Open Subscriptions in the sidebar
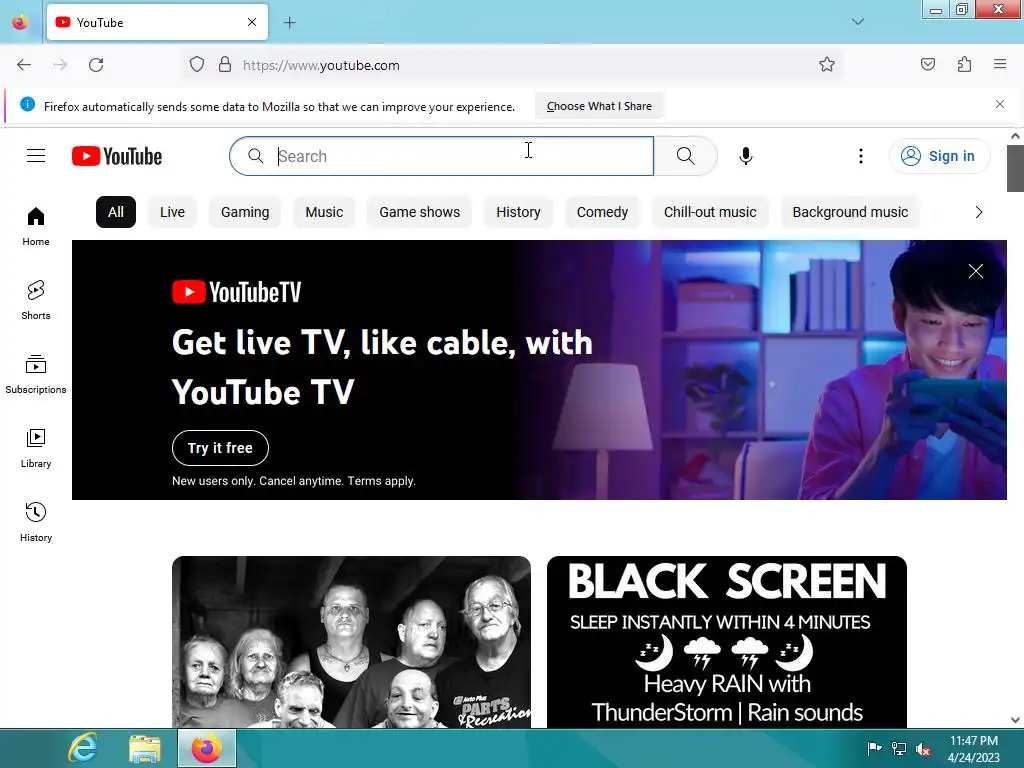This screenshot has height=768, width=1024. [x=36, y=374]
